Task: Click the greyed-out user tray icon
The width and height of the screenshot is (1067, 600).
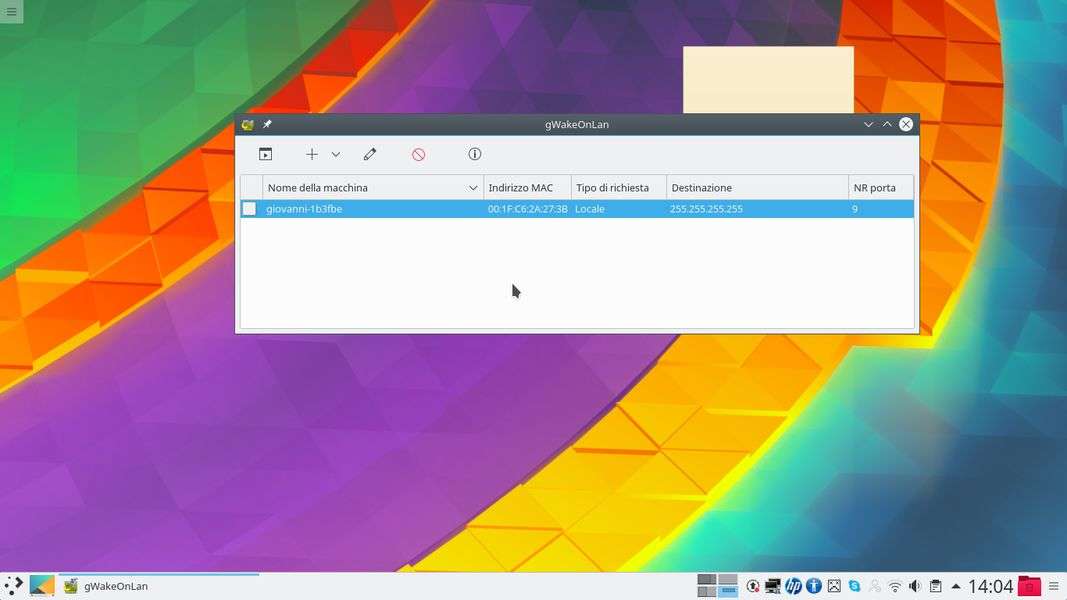Action: point(875,586)
